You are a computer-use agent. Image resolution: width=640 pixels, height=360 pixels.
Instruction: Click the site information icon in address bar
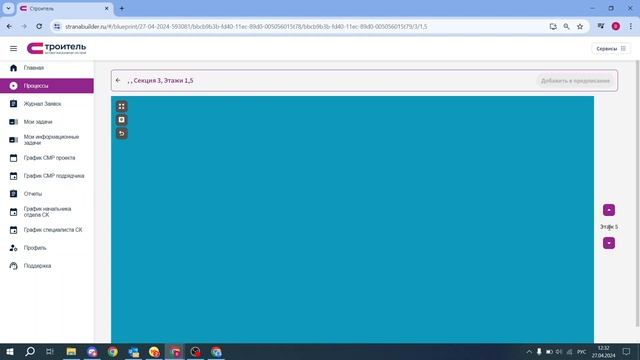point(57,27)
